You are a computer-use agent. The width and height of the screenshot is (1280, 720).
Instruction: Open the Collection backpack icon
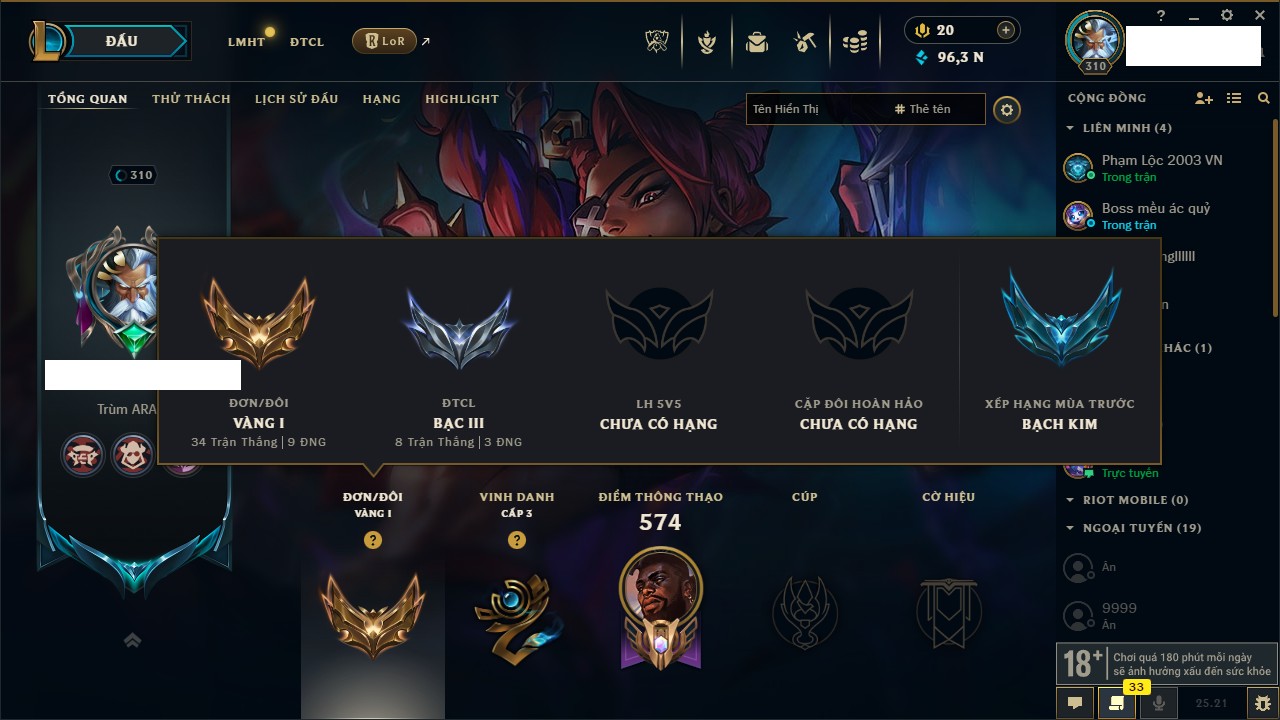point(757,42)
